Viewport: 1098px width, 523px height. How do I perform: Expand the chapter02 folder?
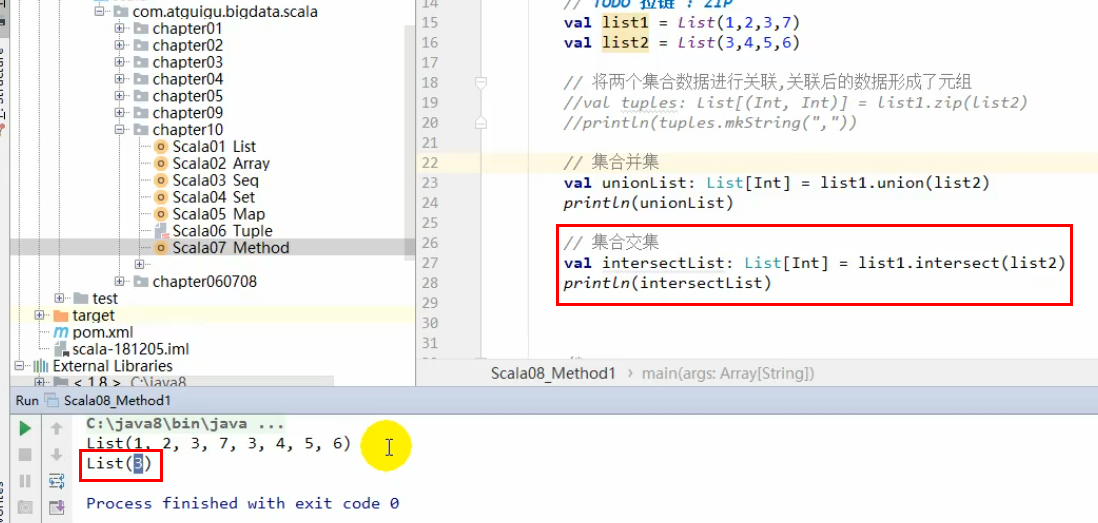(x=120, y=46)
